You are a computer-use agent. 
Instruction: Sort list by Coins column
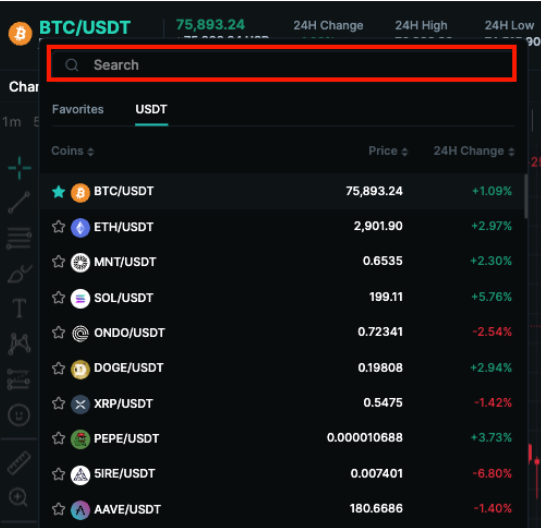pos(72,151)
